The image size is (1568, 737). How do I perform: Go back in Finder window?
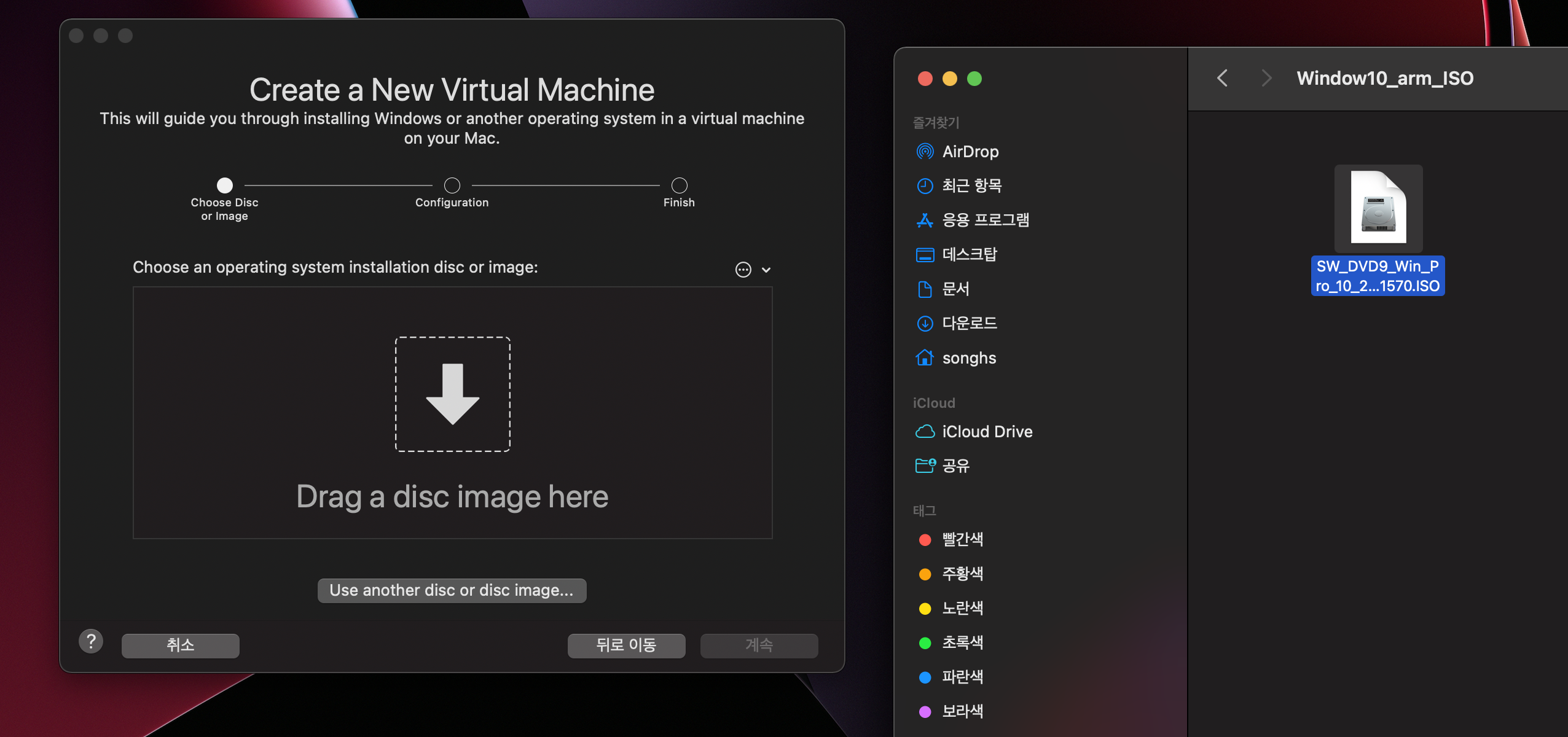[x=1223, y=78]
